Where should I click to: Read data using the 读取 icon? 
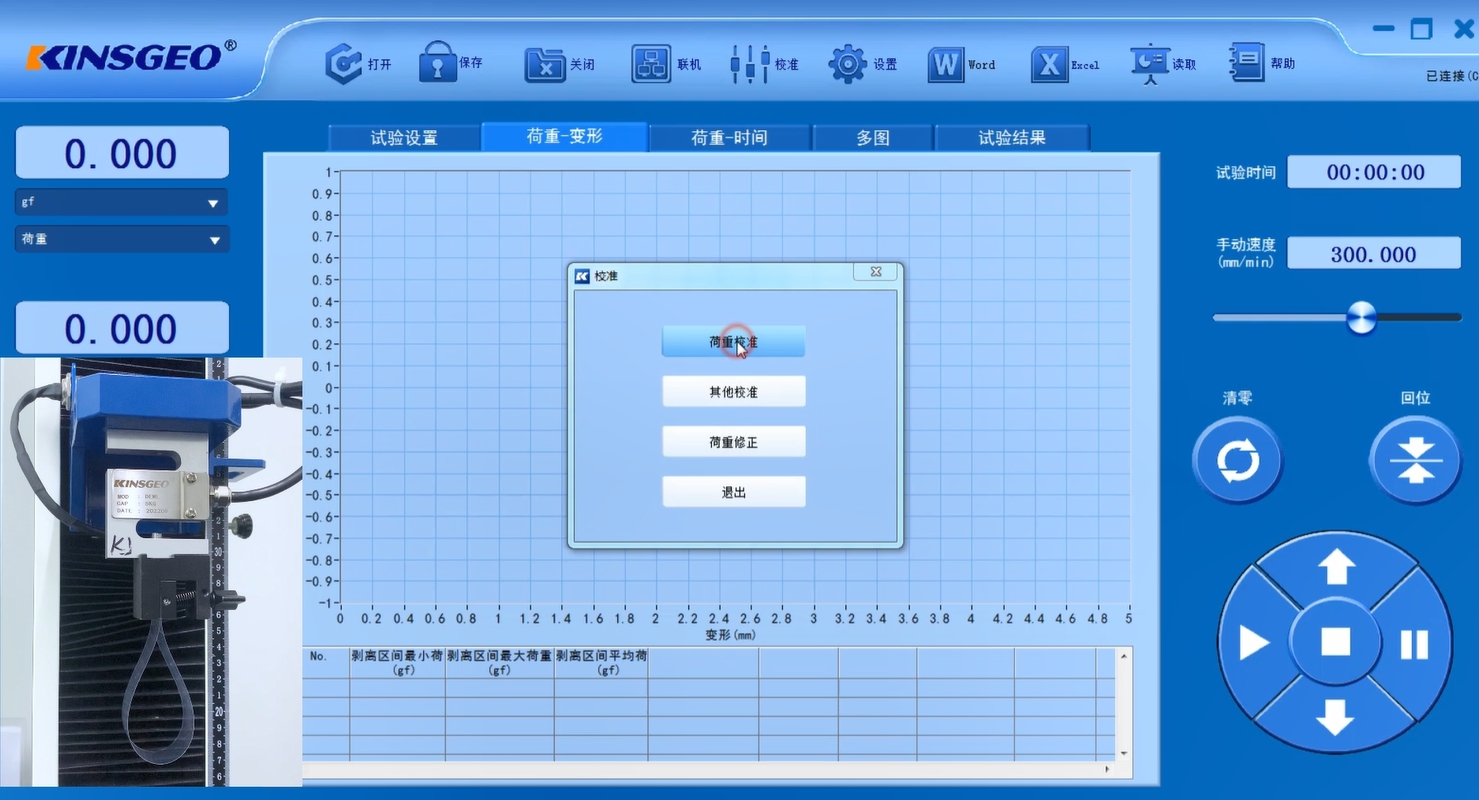pos(1150,63)
